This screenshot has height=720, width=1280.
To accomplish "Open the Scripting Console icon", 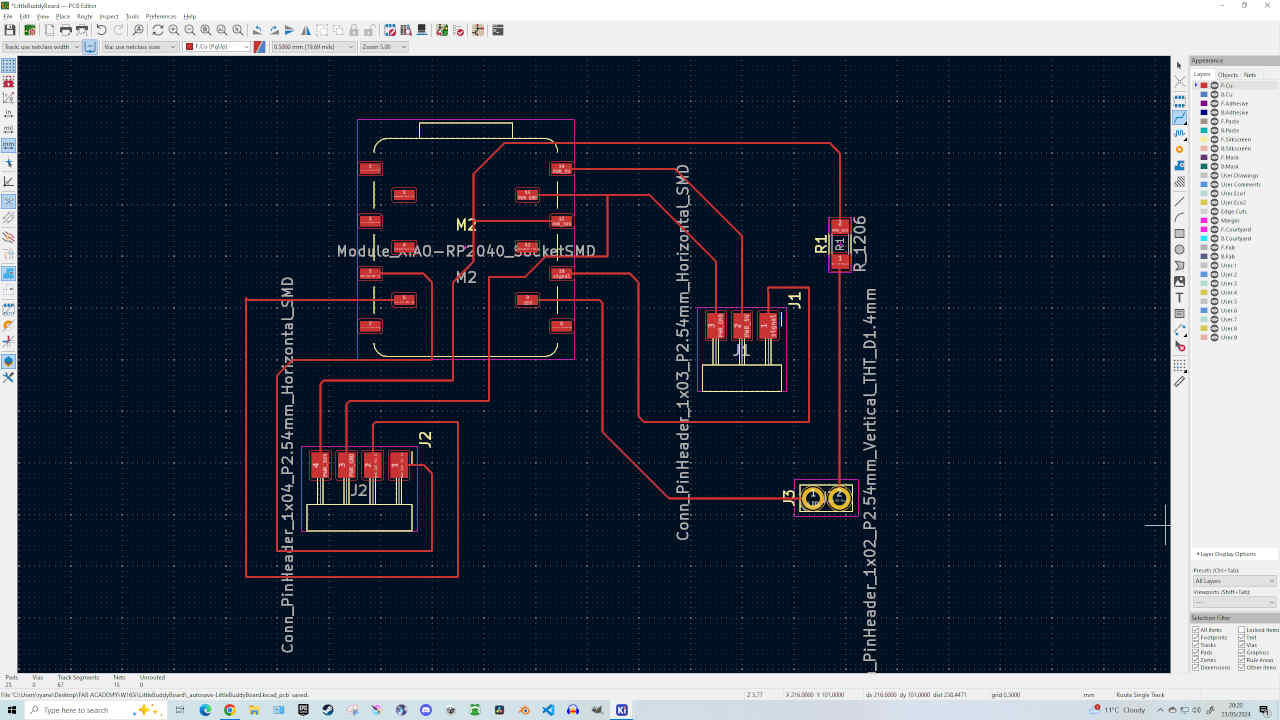I will coord(498,30).
